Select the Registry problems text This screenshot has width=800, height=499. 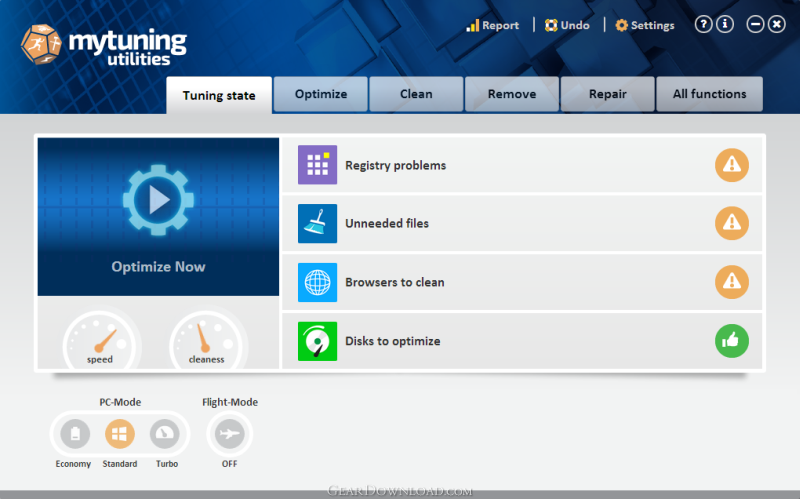pyautogui.click(x=395, y=165)
